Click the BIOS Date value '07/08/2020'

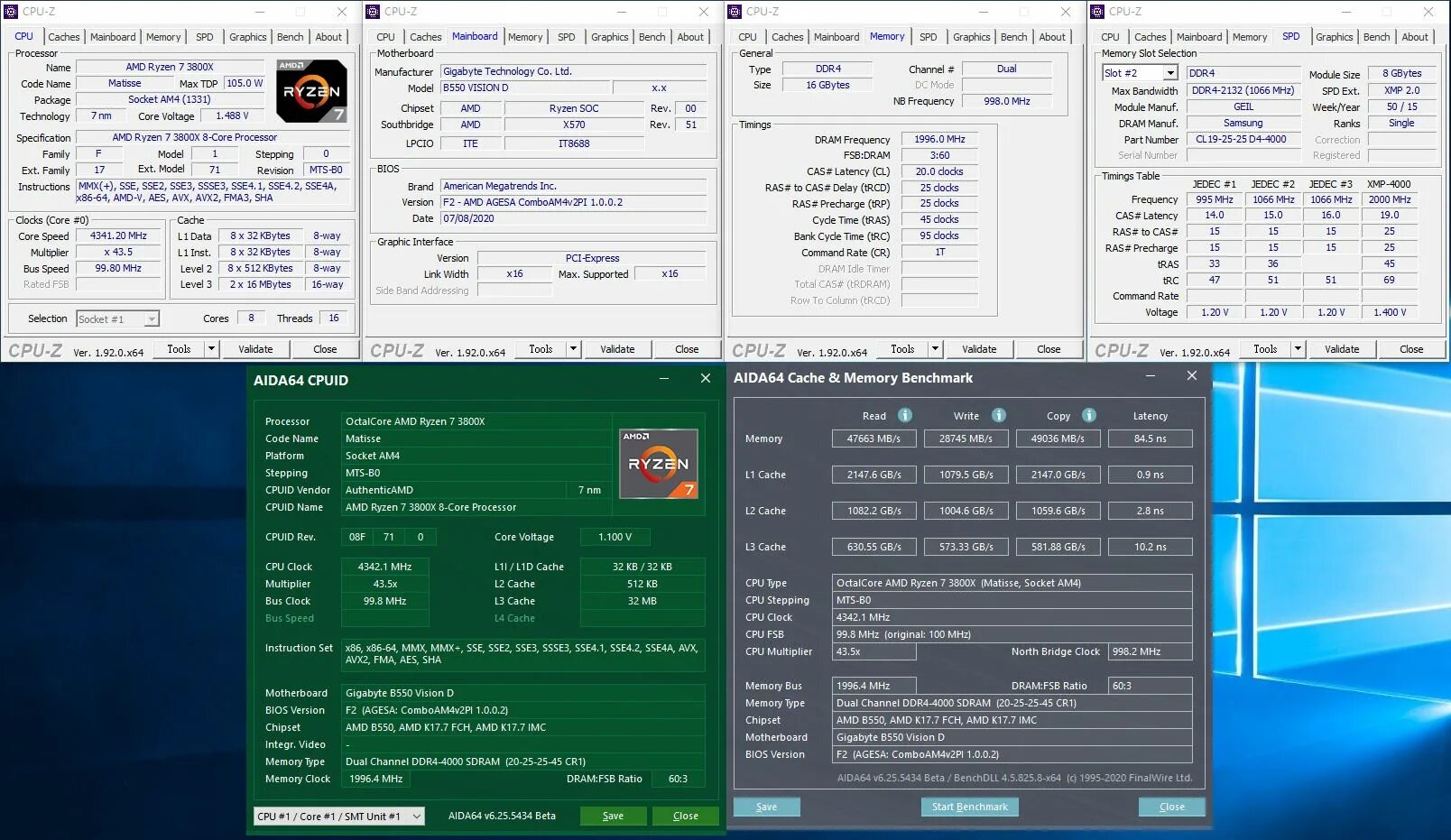[574, 218]
